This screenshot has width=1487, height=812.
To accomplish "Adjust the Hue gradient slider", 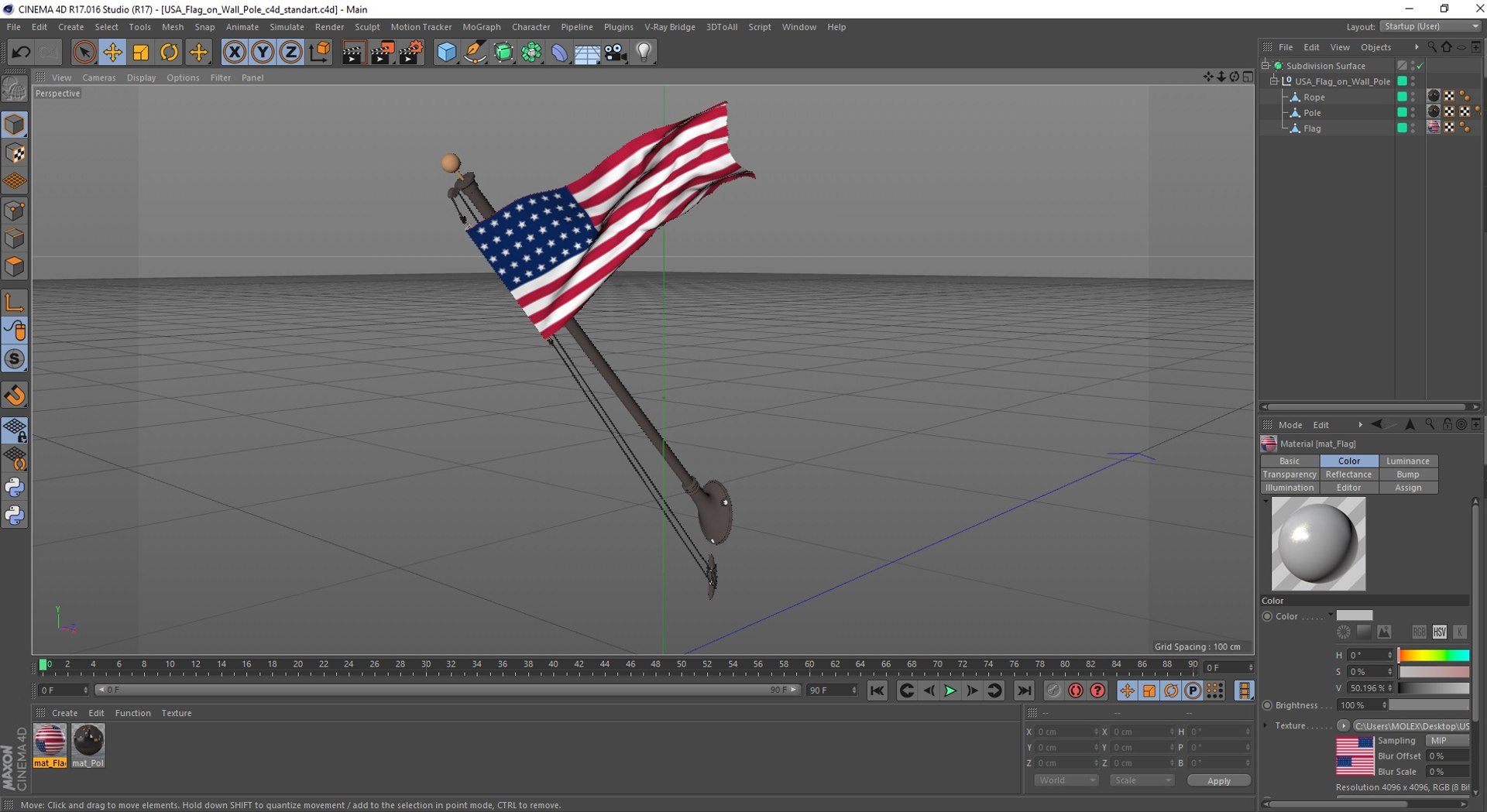I will tap(1433, 655).
